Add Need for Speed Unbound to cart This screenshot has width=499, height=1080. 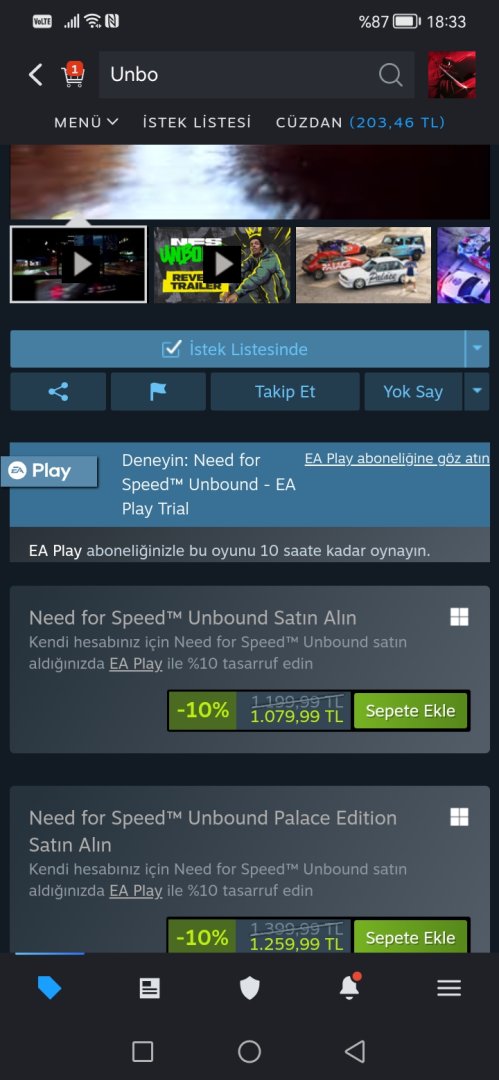point(410,711)
